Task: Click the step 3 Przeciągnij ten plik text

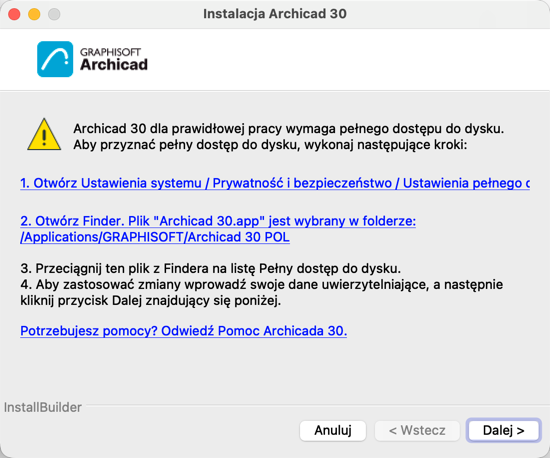Action: 210,268
